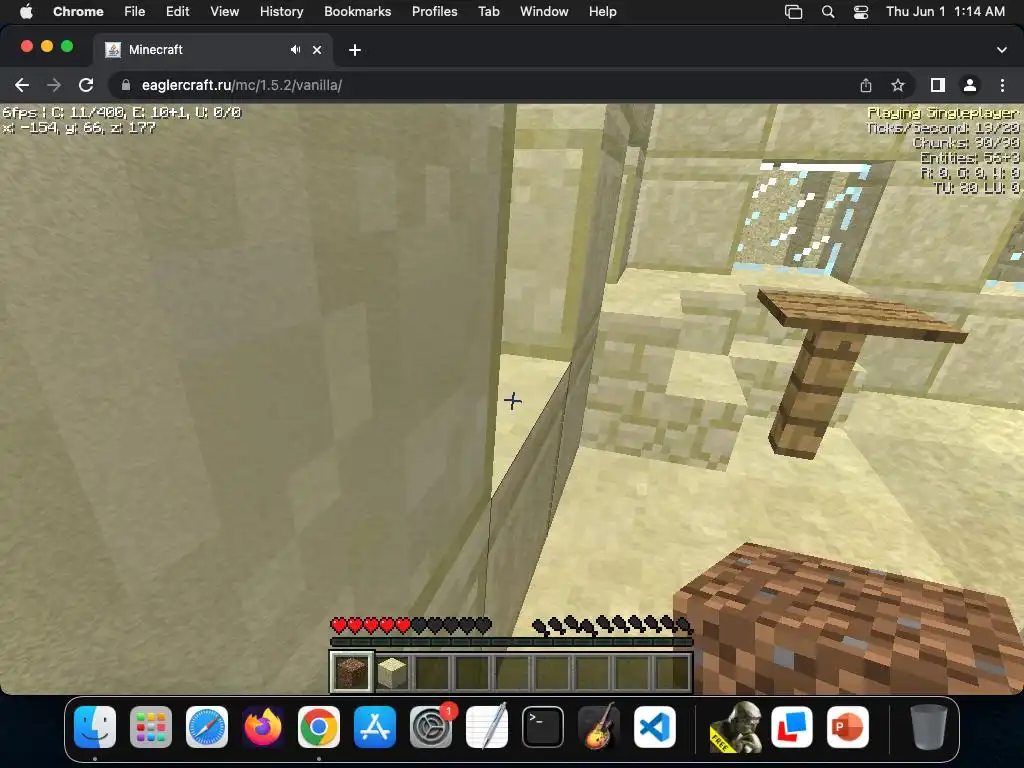Open Control Center in the menu bar

pos(861,11)
